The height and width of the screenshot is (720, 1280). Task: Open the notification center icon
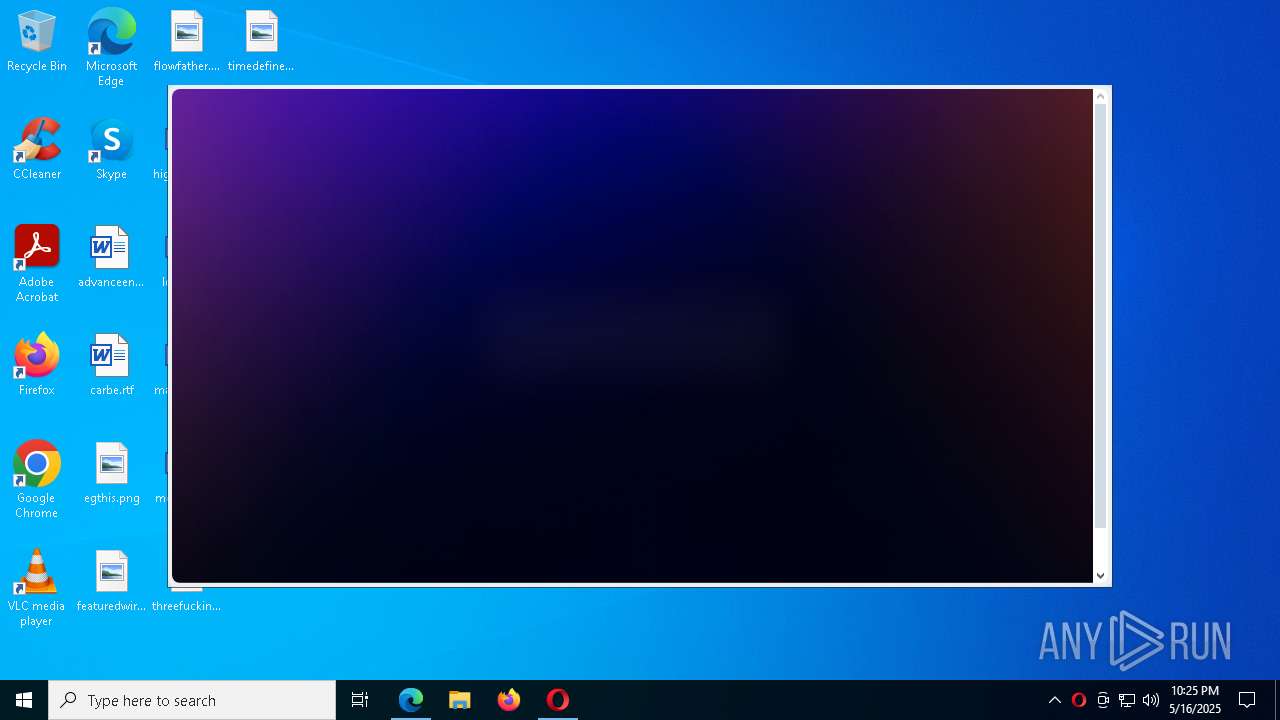pyautogui.click(x=1247, y=700)
